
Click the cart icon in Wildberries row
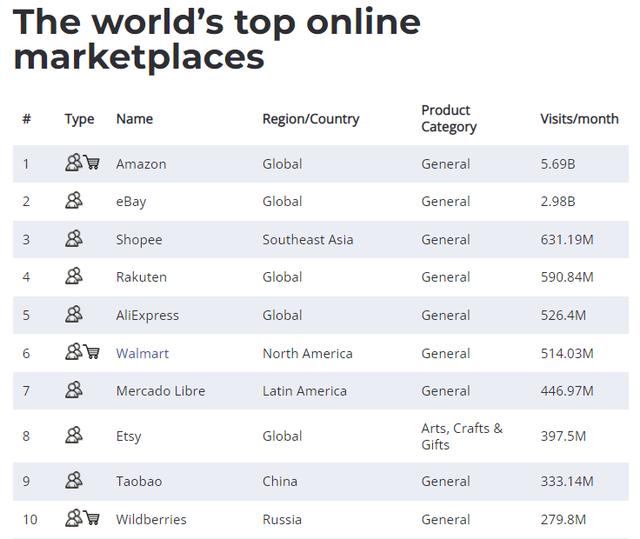(92, 518)
